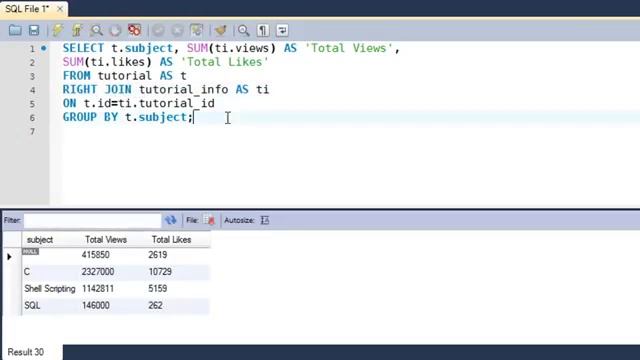This screenshot has width=640, height=360.
Task: Toggle word wrapping in editor
Action: [x=282, y=30]
